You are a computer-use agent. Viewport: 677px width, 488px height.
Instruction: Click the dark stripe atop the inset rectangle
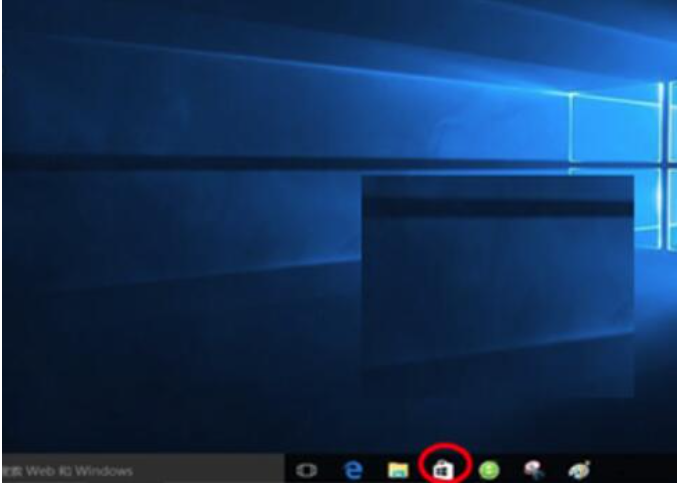pos(497,207)
